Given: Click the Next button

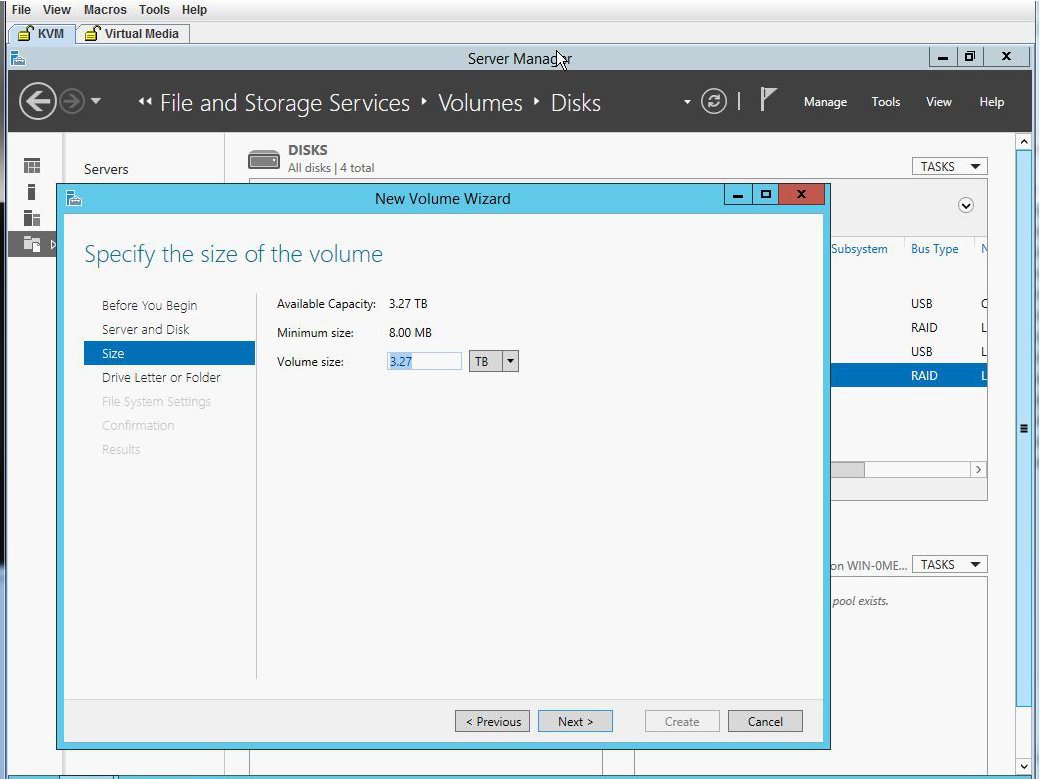Looking at the screenshot, I should click(x=575, y=721).
